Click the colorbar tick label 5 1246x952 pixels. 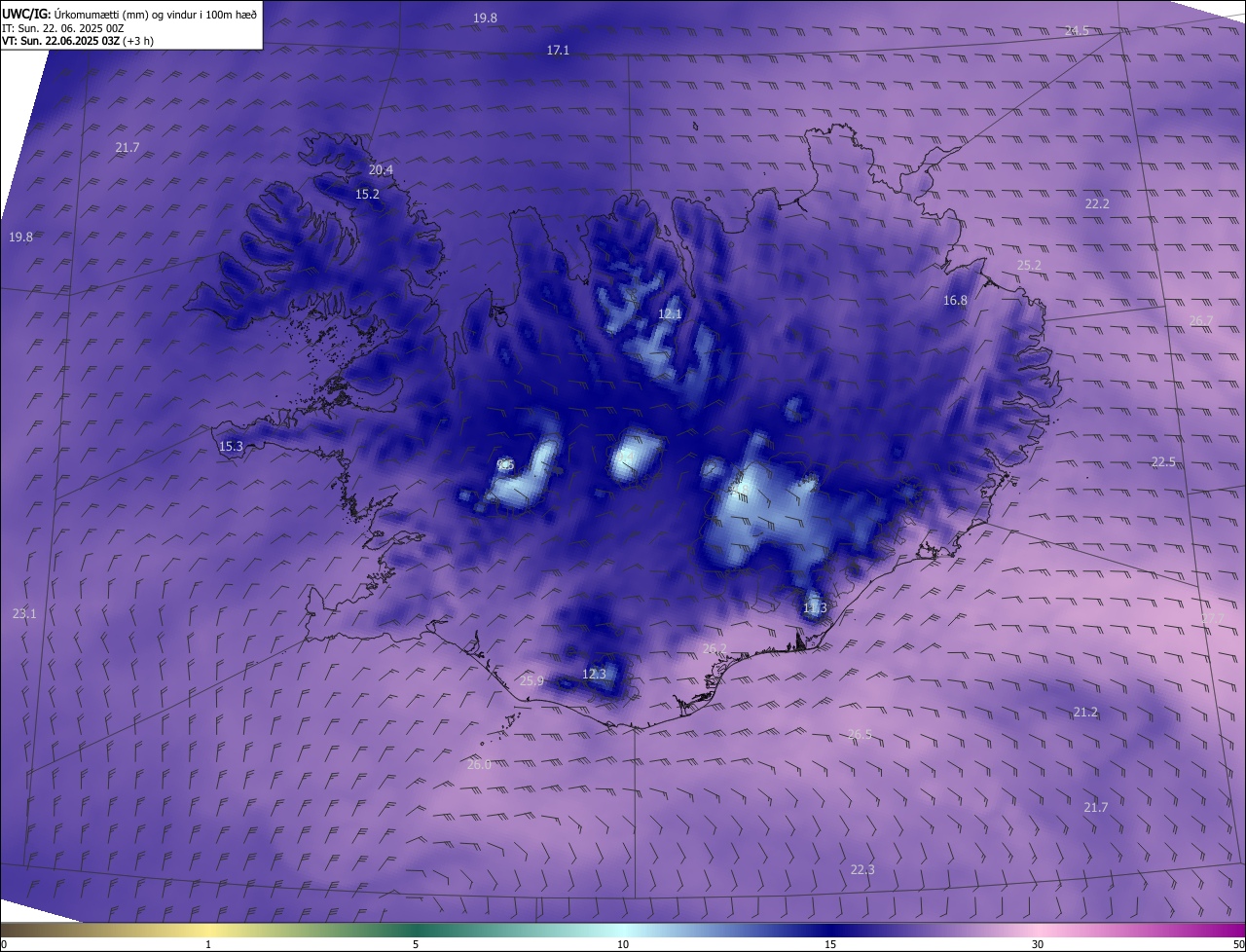[416, 945]
